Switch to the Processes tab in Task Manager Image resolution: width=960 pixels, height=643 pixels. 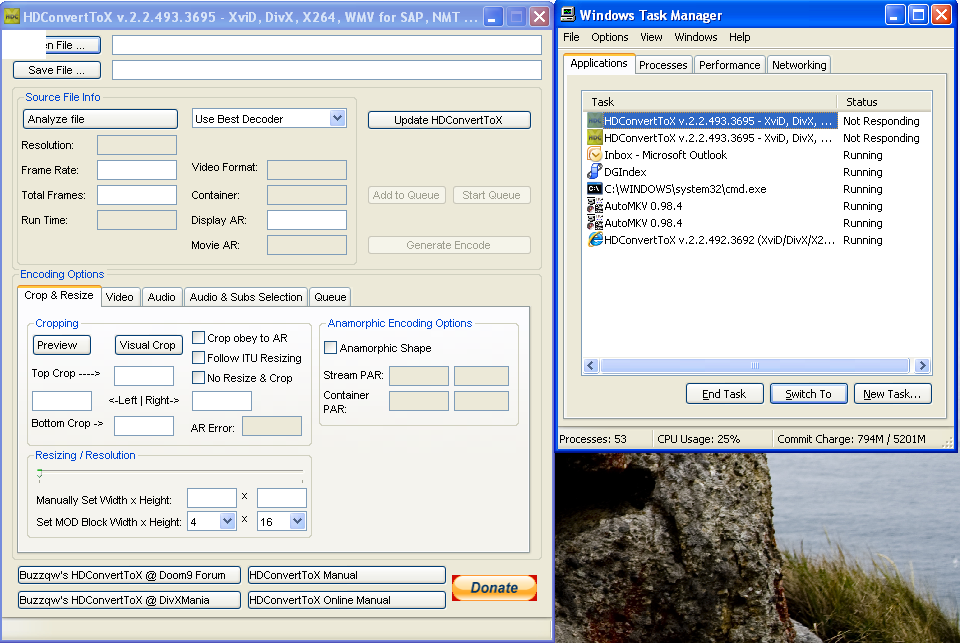(663, 65)
